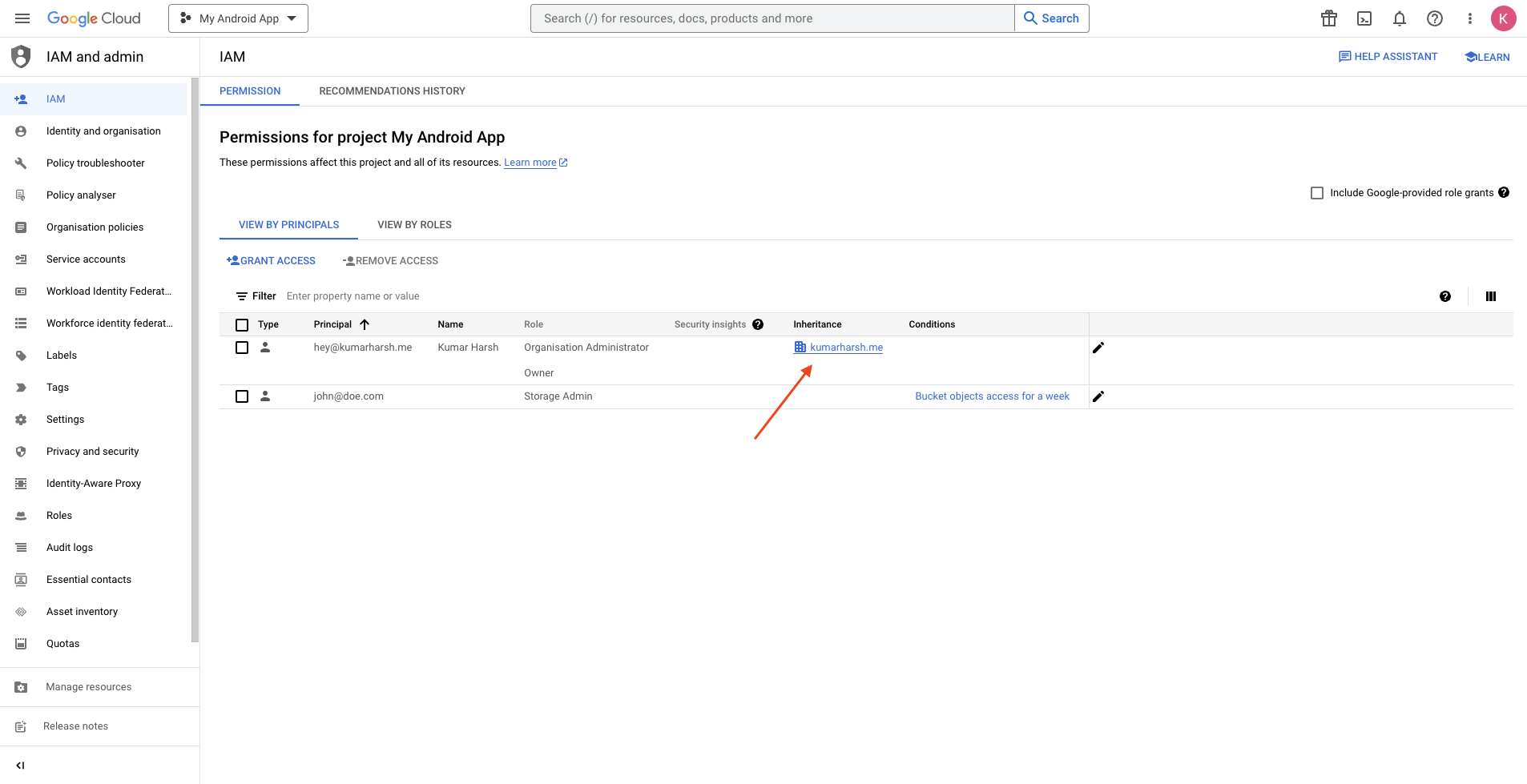Open the help question mark menu
The height and width of the screenshot is (784, 1527).
[1435, 18]
